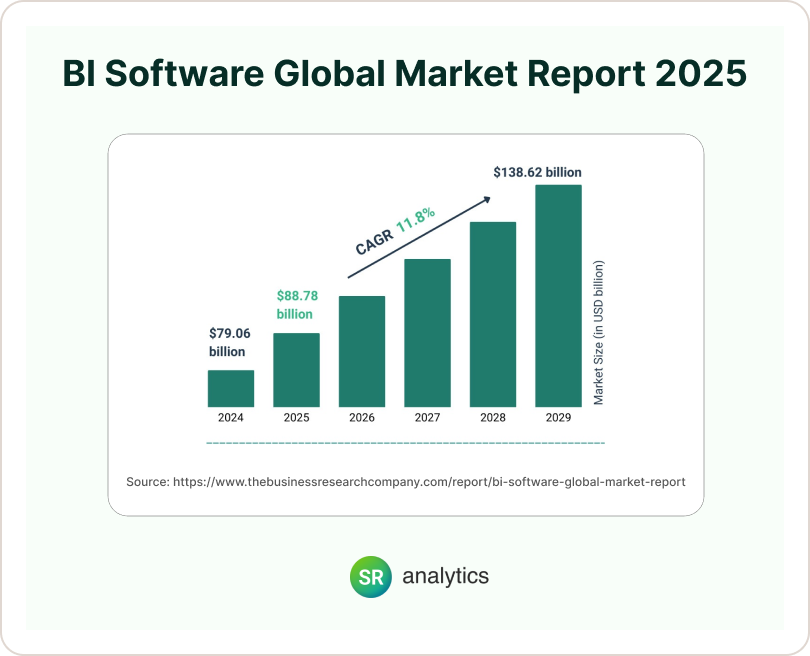810x656 pixels.
Task: Select the 2025 bar in the chart
Action: [x=296, y=369]
